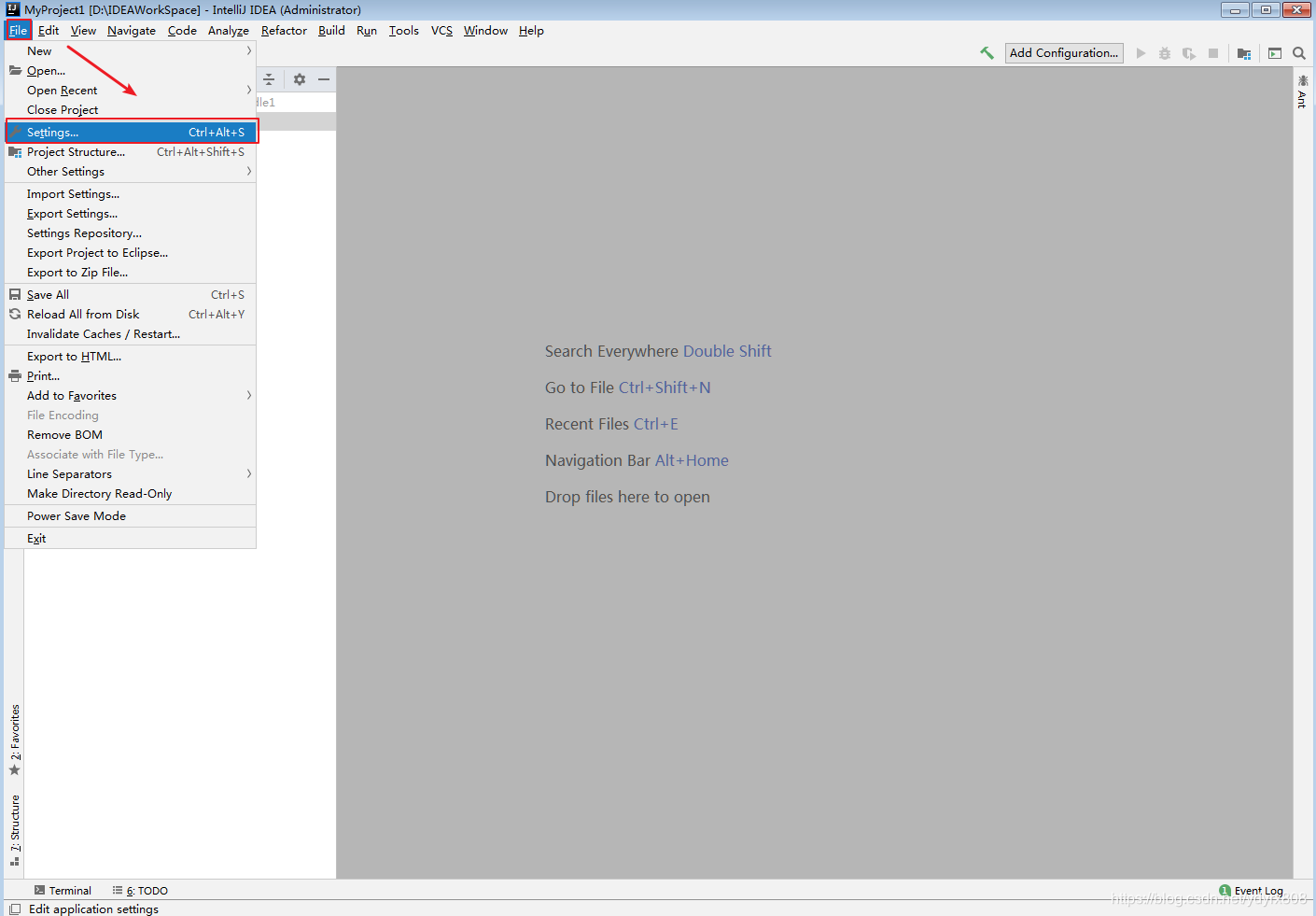Click the Event Log notification badge

click(x=1225, y=890)
